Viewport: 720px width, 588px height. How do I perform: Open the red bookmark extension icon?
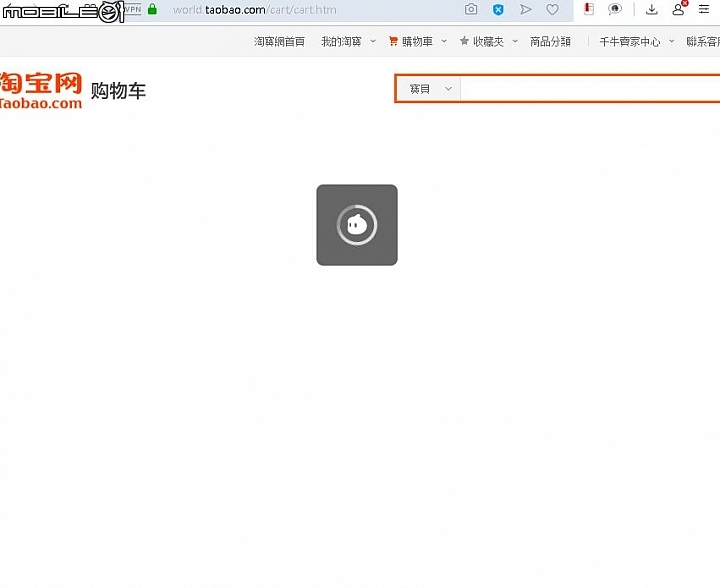coord(588,9)
